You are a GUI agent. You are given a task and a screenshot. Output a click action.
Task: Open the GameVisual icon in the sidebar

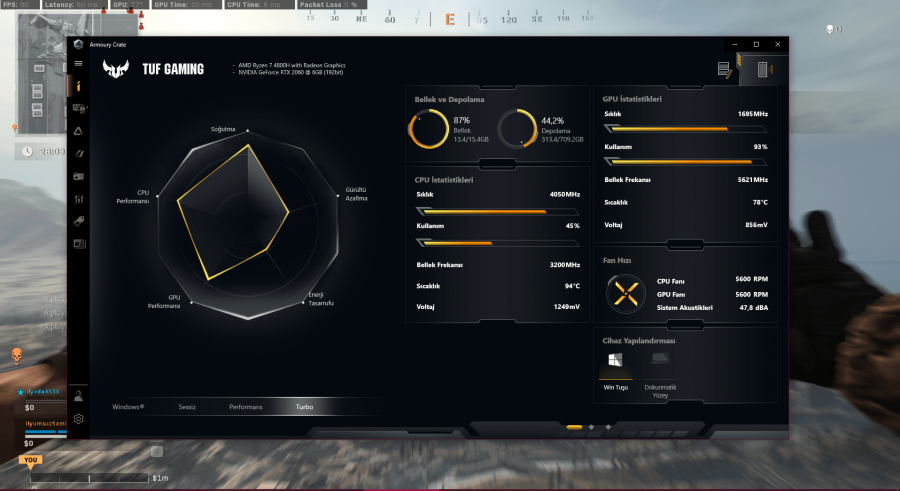(x=79, y=153)
